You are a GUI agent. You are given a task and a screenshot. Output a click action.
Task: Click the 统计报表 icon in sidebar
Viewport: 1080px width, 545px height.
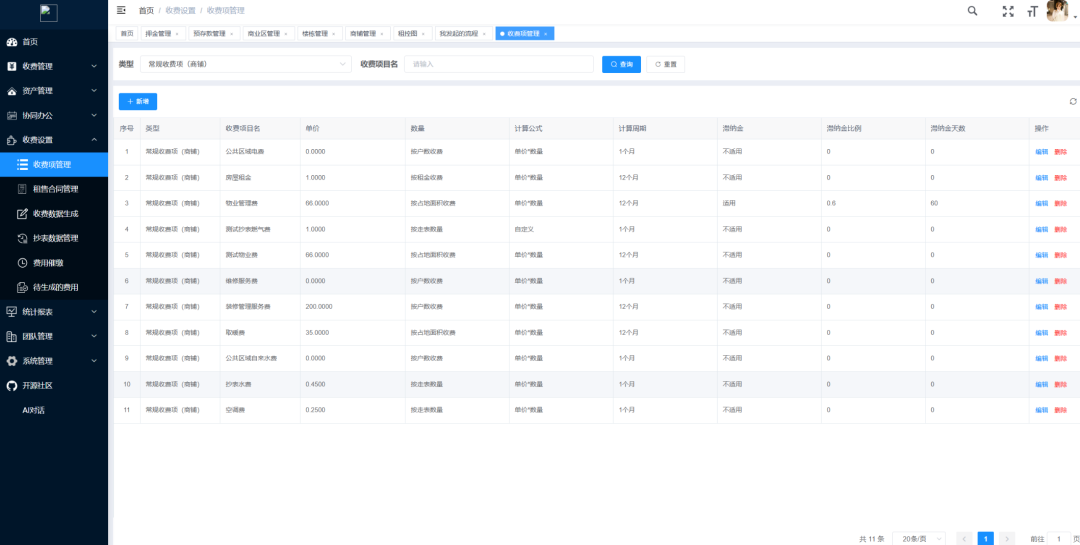(12, 312)
